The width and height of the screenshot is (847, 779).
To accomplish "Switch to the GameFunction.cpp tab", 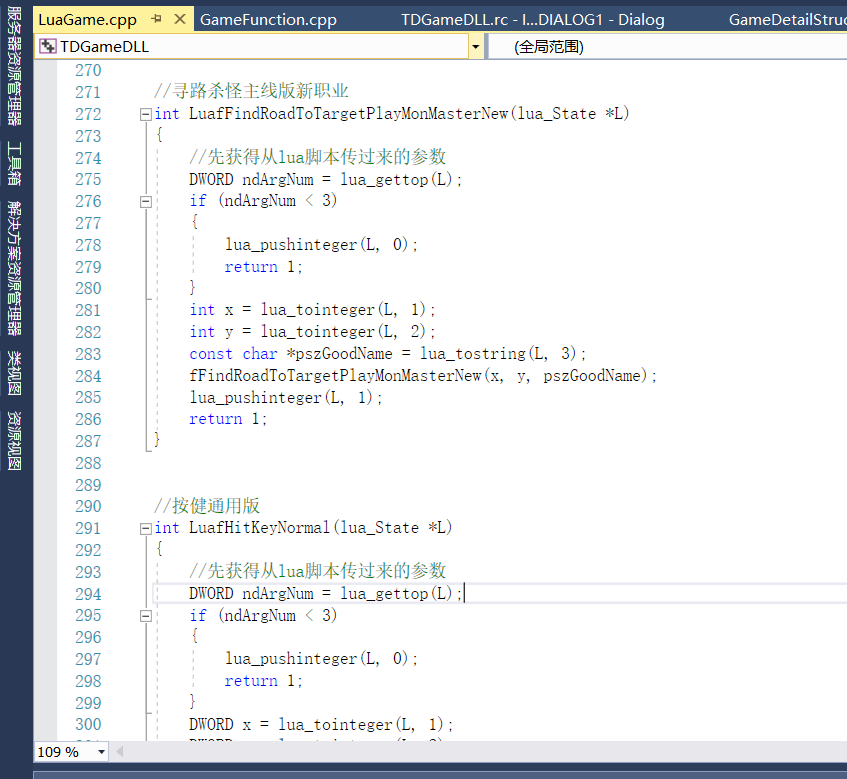I will point(268,20).
